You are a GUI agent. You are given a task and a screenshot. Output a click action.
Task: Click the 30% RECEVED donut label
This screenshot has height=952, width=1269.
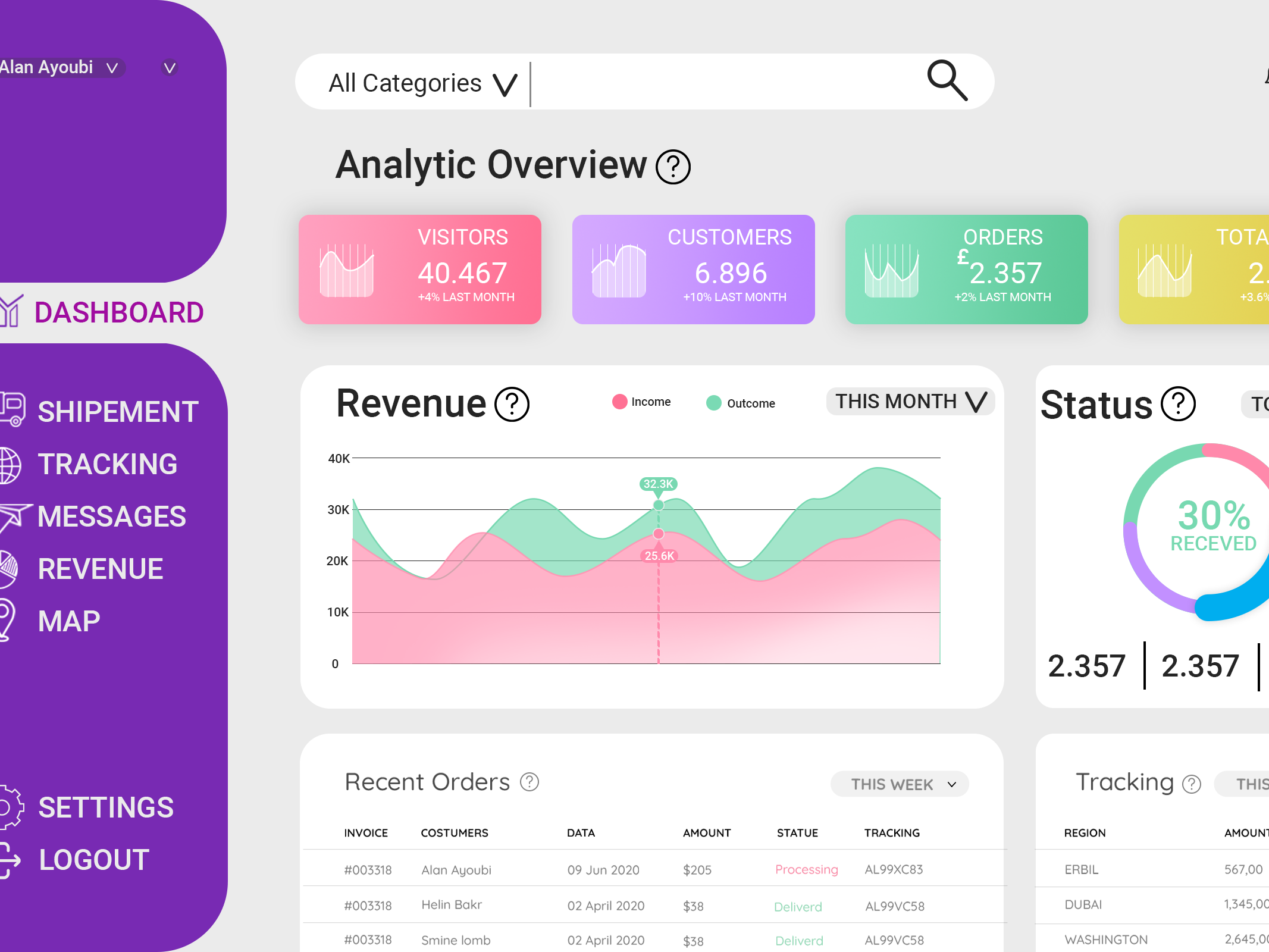click(1214, 525)
